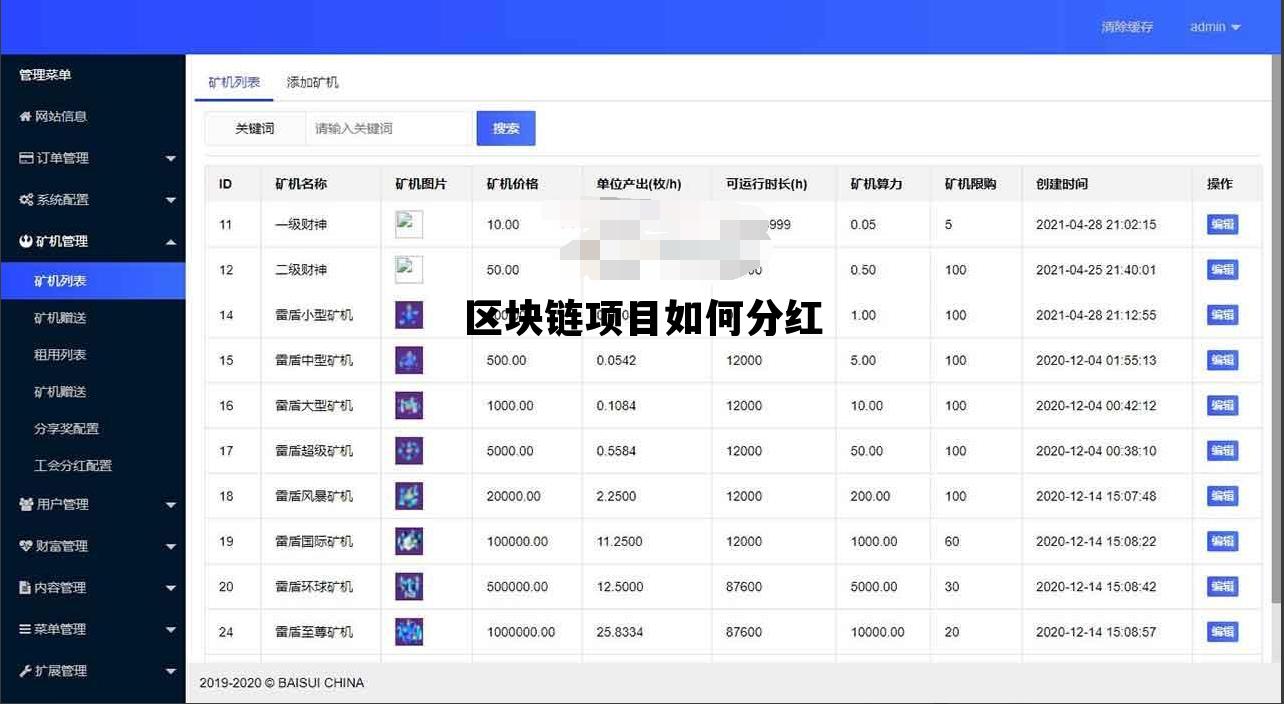Click the 网站信息 home icon in sidebar
Image resolution: width=1284 pixels, height=704 pixels.
[25, 116]
